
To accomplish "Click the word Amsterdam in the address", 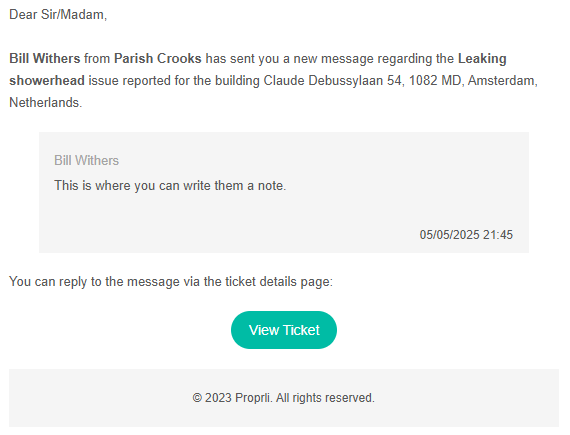I will (501, 80).
